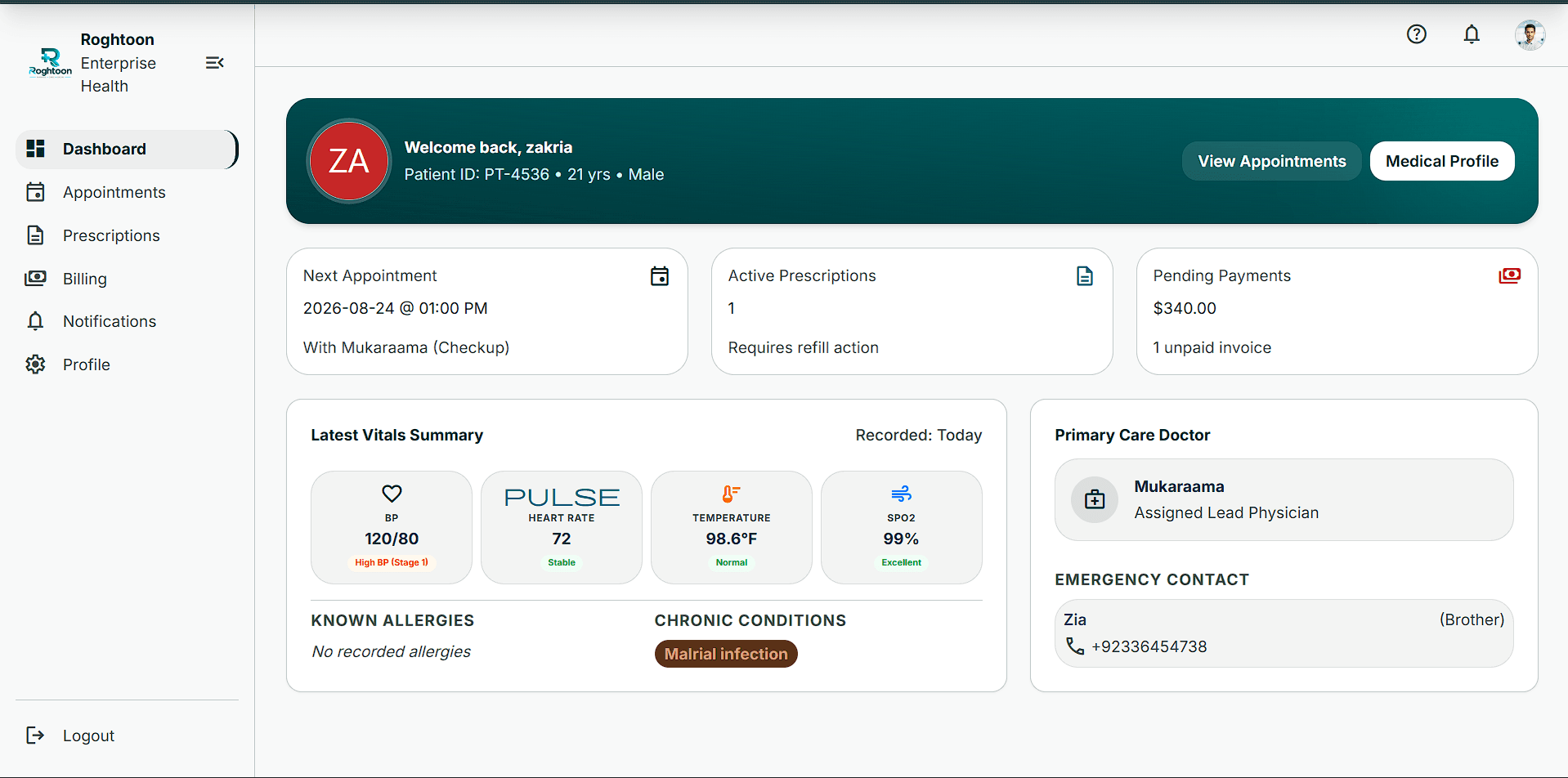Click "With Mukaraama (Checkup)" text
The width and height of the screenshot is (1568, 778).
[406, 347]
